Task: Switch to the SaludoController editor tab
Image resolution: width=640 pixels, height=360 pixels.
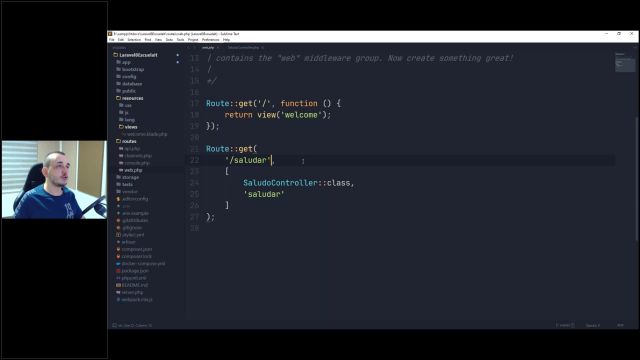Action: tap(243, 48)
